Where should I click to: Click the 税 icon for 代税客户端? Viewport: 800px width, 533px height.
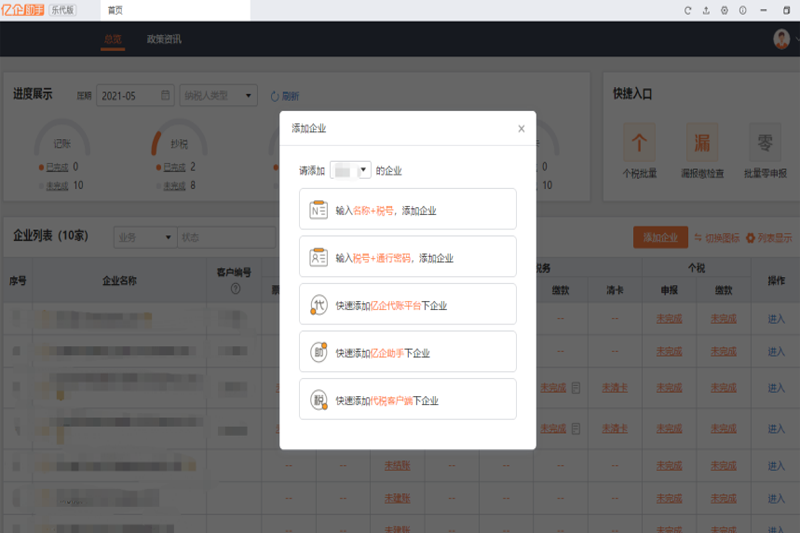tap(318, 400)
